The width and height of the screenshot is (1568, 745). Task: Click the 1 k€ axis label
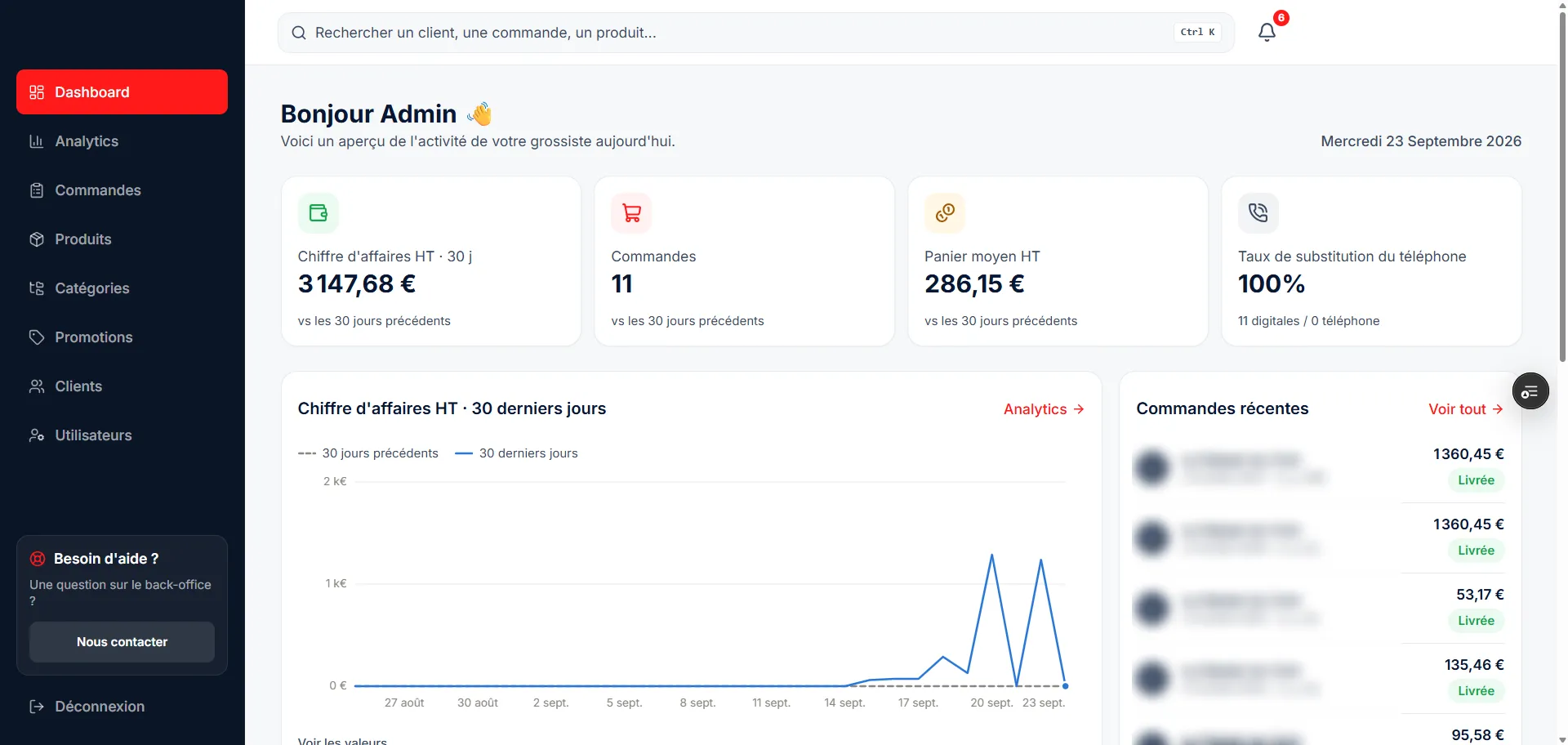pyautogui.click(x=336, y=583)
